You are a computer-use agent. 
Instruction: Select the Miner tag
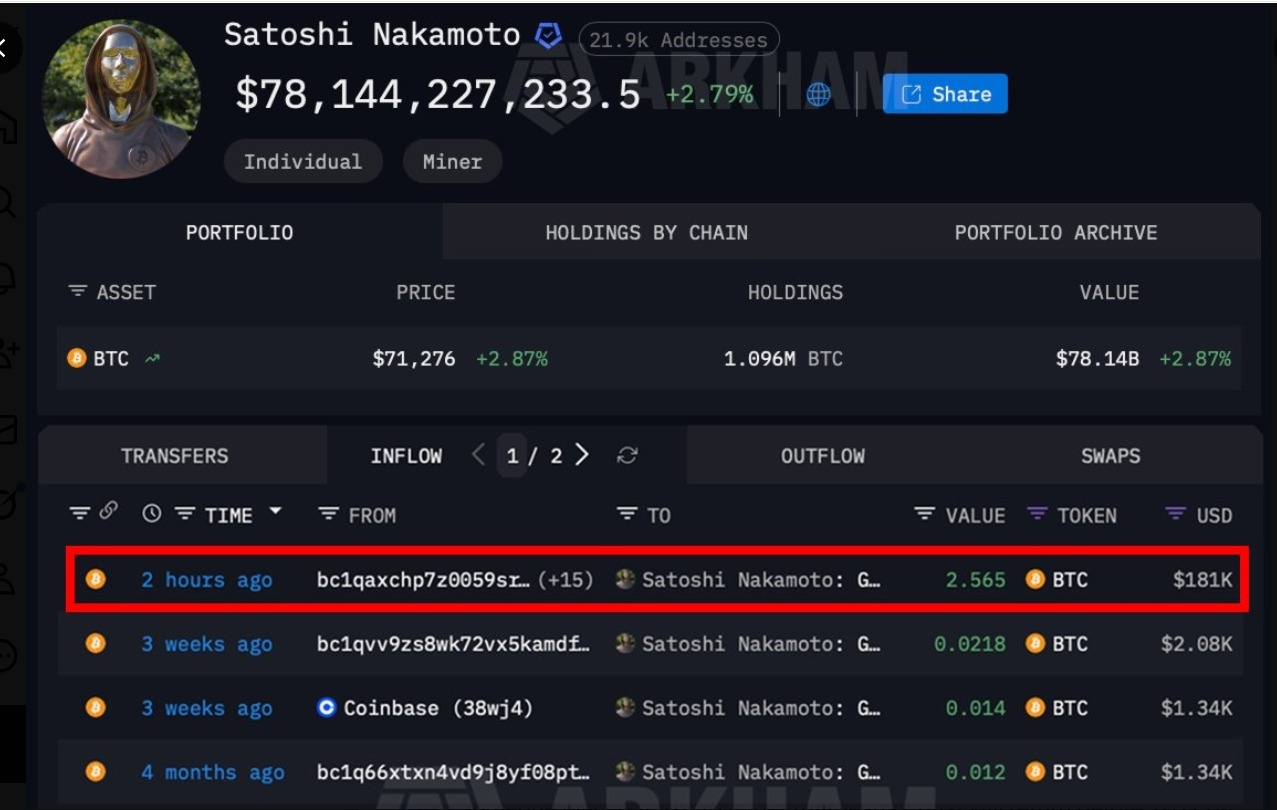[452, 161]
